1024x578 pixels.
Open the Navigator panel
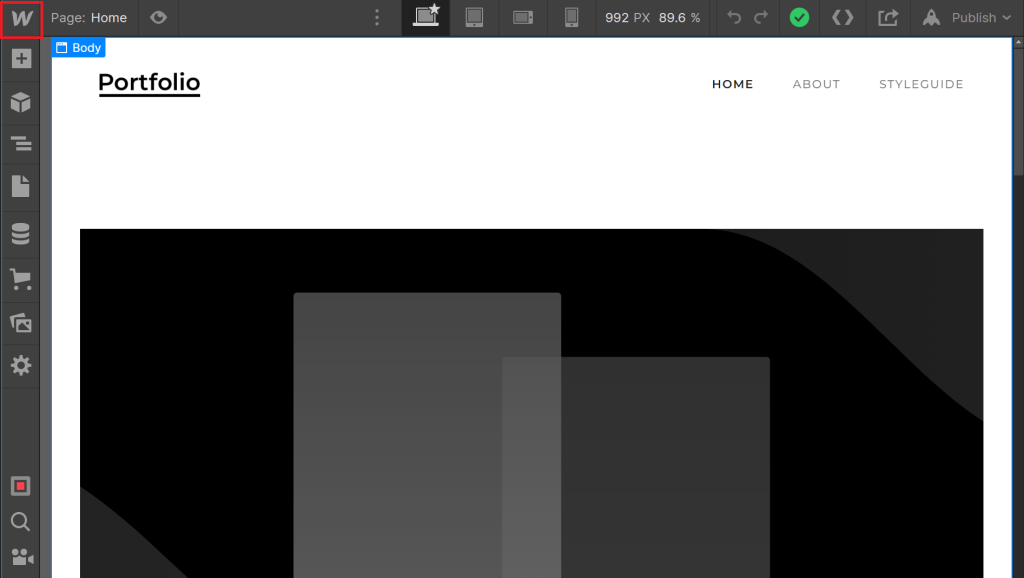tap(21, 144)
